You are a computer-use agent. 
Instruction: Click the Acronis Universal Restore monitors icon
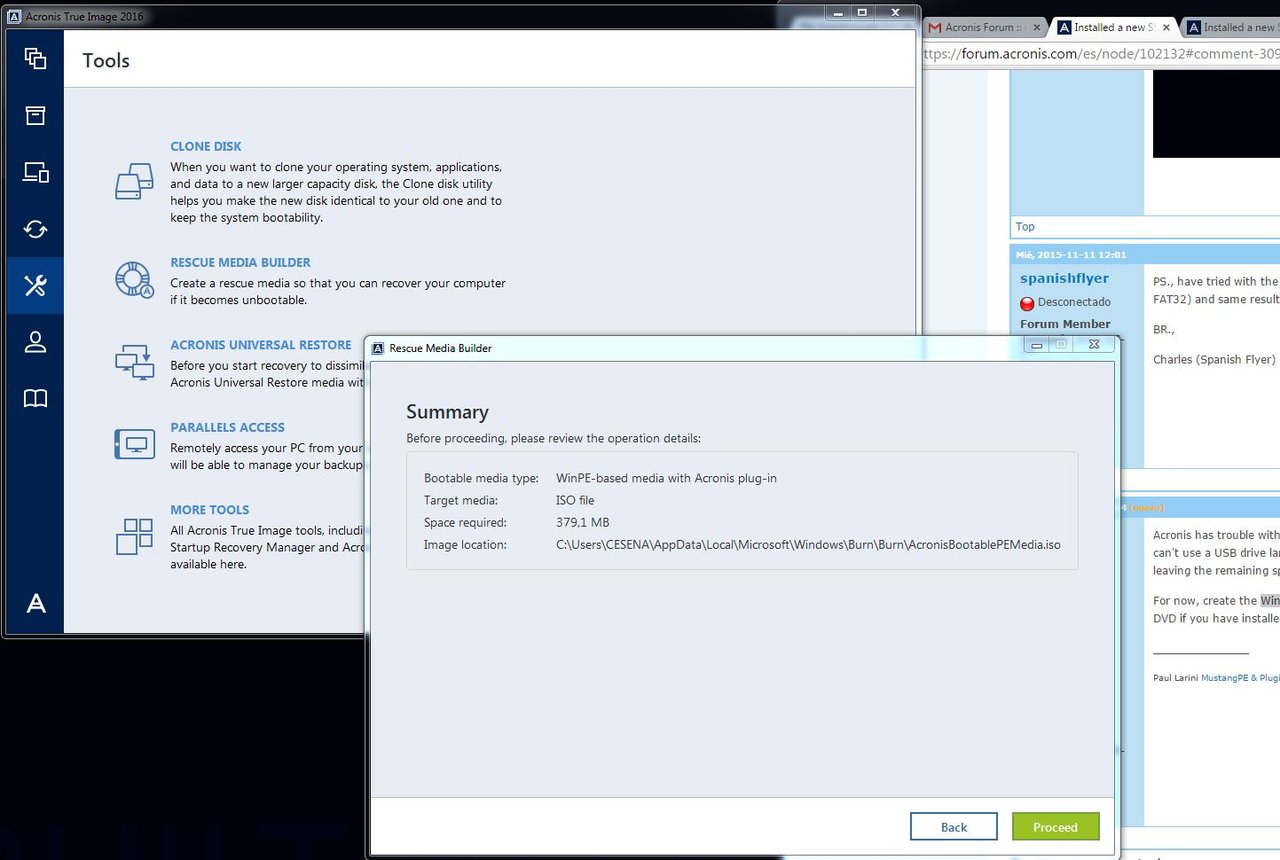pos(134,361)
